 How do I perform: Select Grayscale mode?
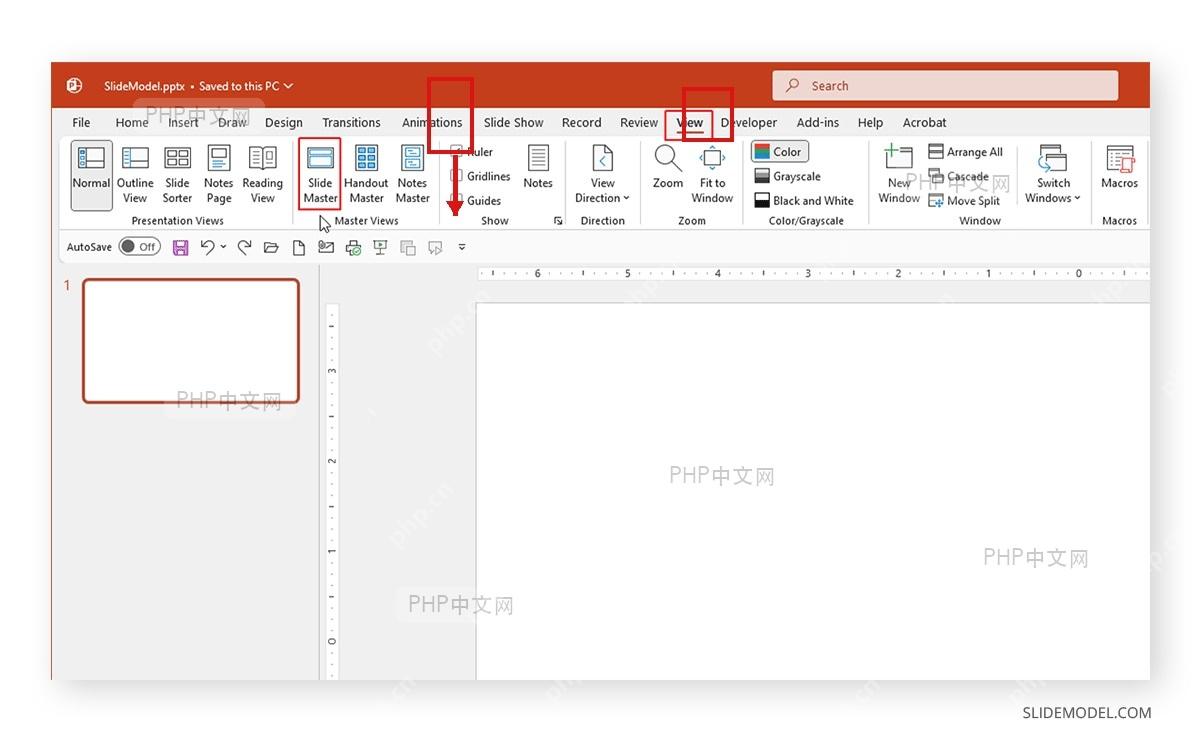click(787, 176)
